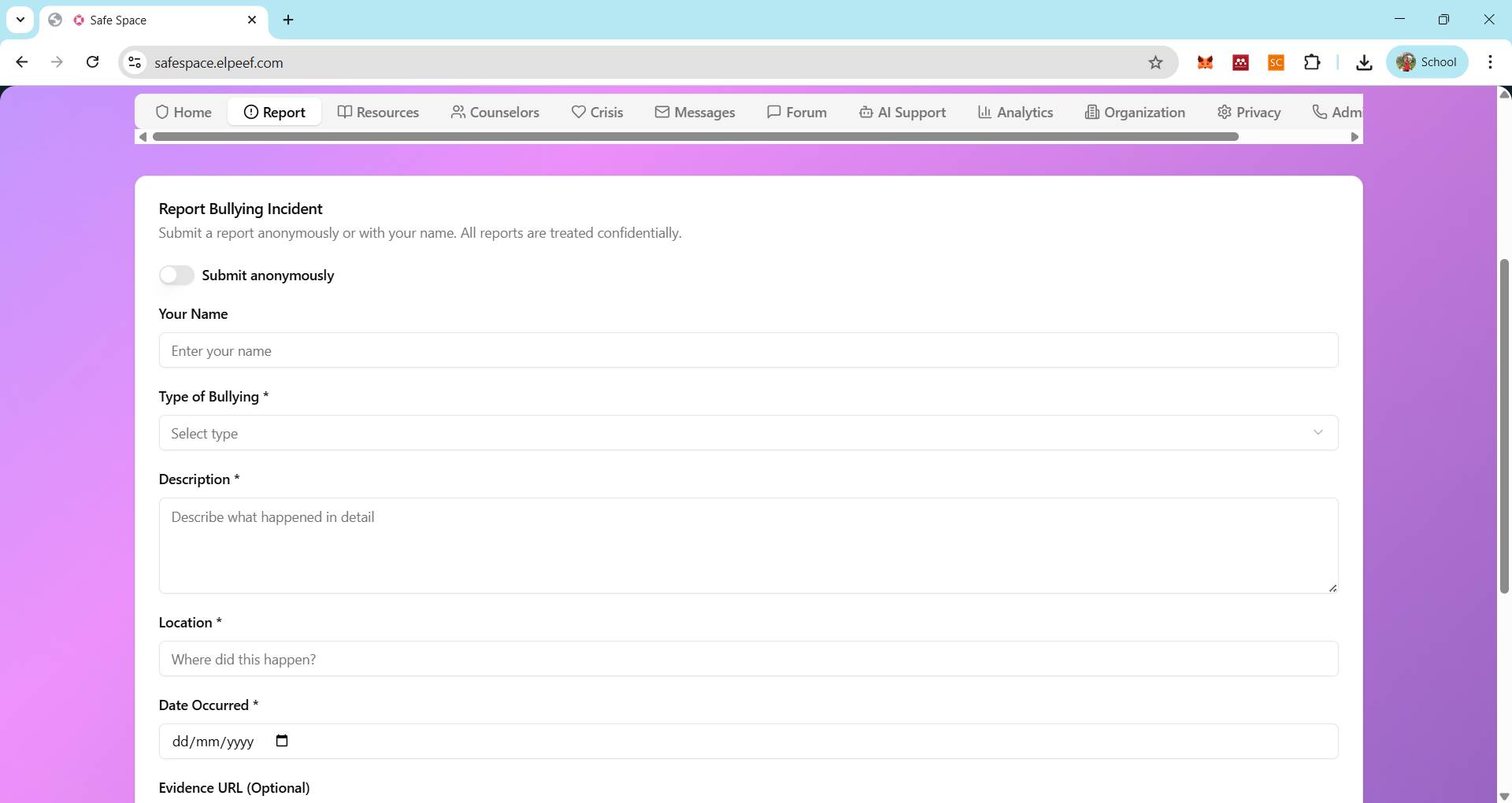Reload the Safe Space page
This screenshot has width=1512, height=803.
coord(93,62)
